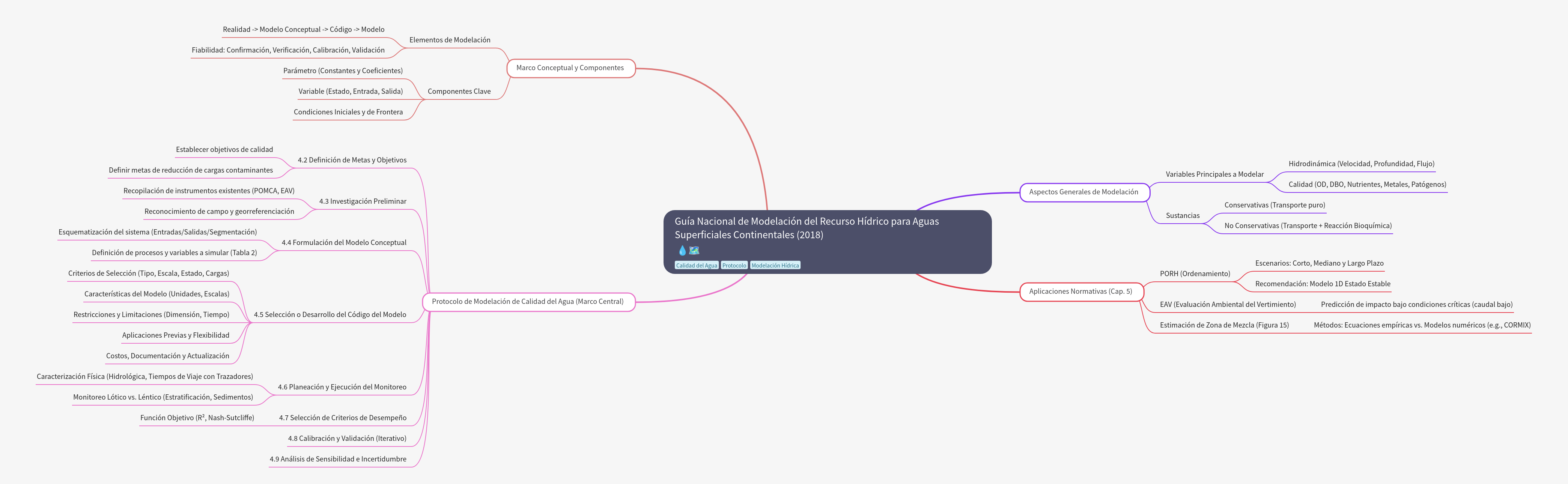1568x484 pixels.
Task: Click '4.9 Análisis de Sensibilidad e Incertidumbre'
Action: pyautogui.click(x=338, y=459)
